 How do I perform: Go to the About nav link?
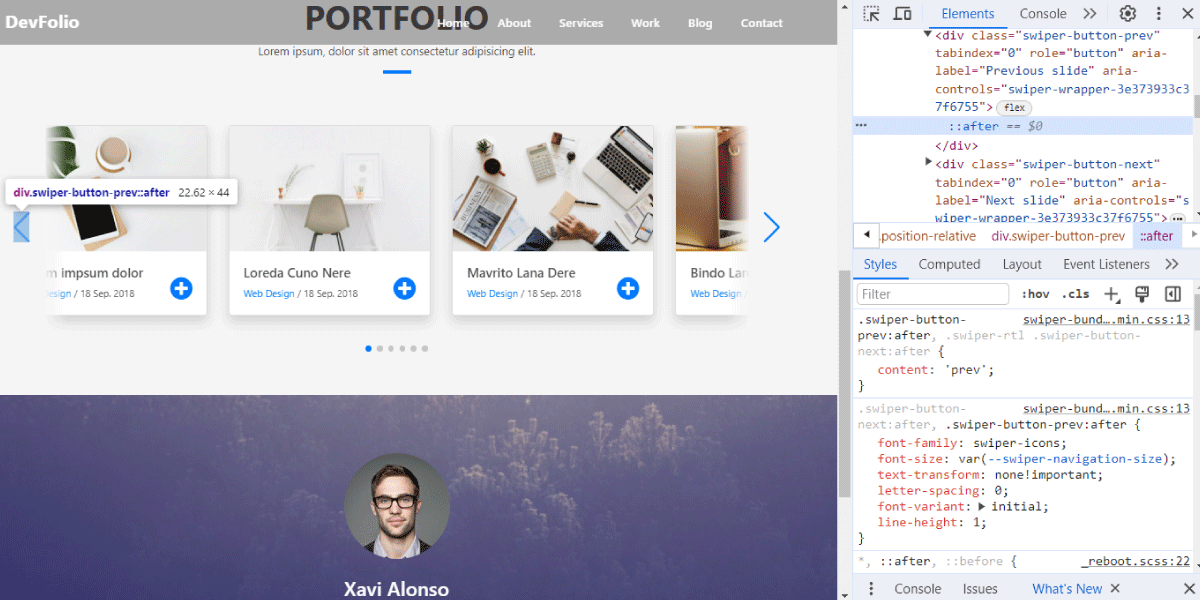pos(514,23)
